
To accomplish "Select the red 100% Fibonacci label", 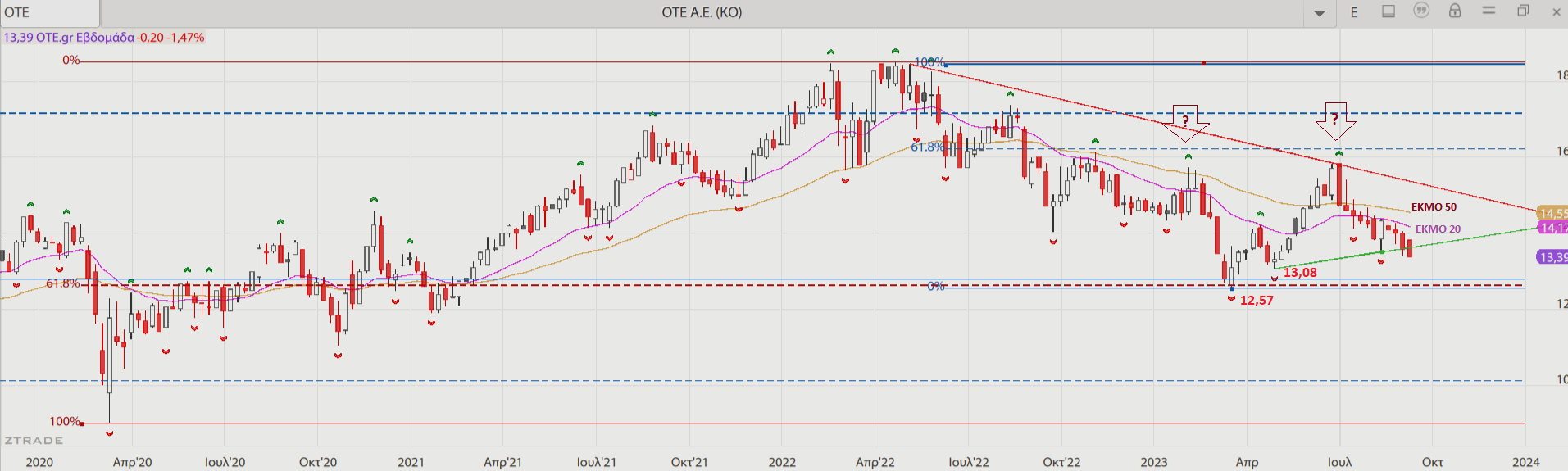I will [x=65, y=422].
